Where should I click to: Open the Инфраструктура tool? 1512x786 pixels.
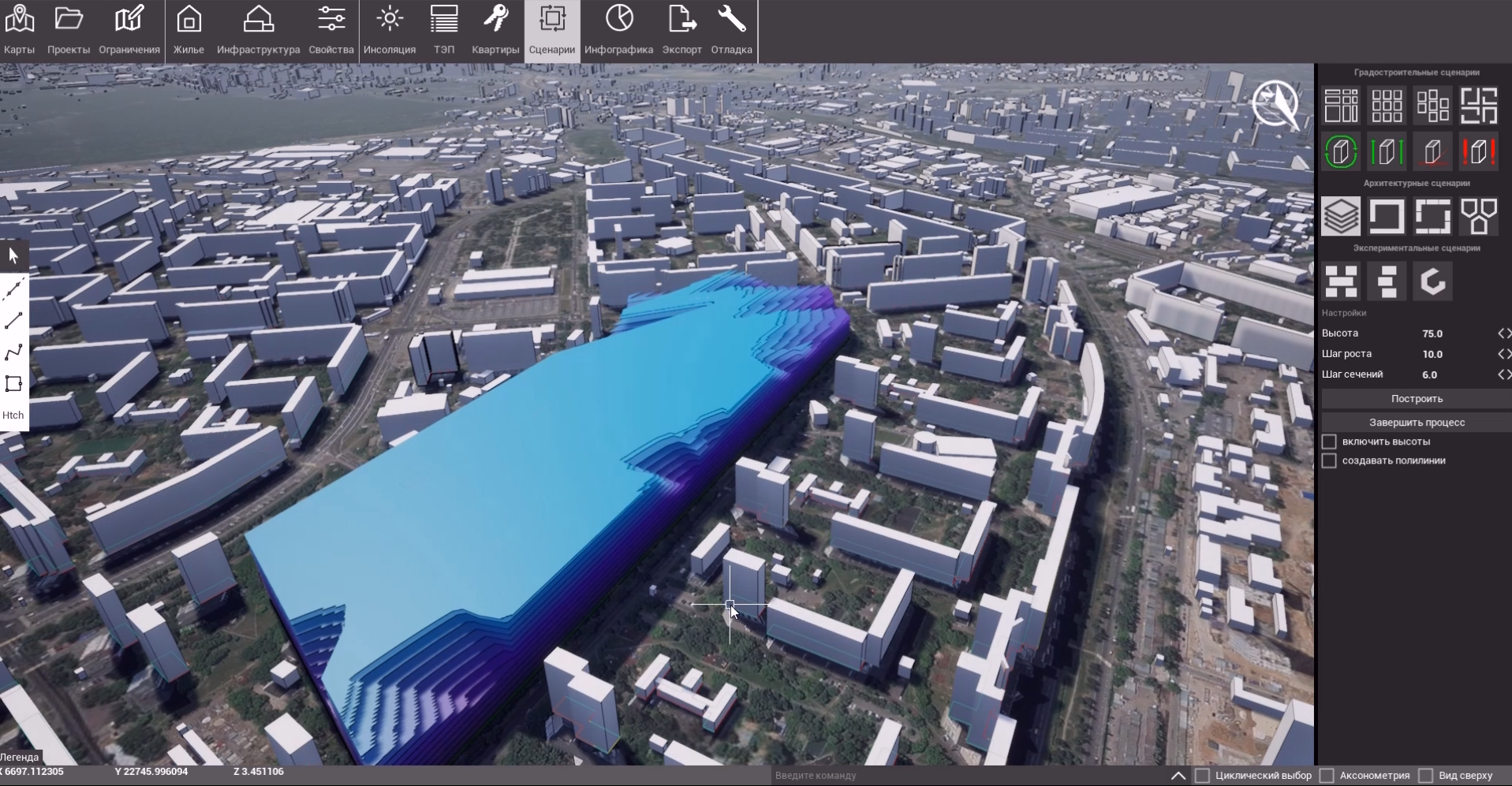coord(258,30)
